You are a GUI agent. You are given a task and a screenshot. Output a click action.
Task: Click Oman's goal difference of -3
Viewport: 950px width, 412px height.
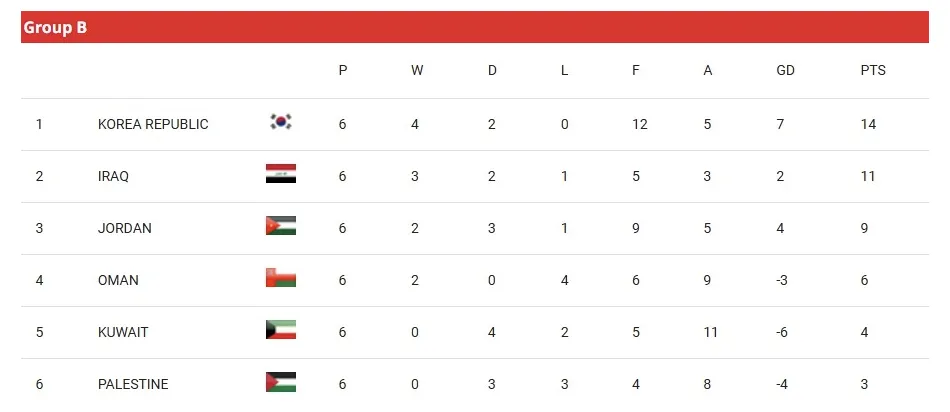(783, 280)
